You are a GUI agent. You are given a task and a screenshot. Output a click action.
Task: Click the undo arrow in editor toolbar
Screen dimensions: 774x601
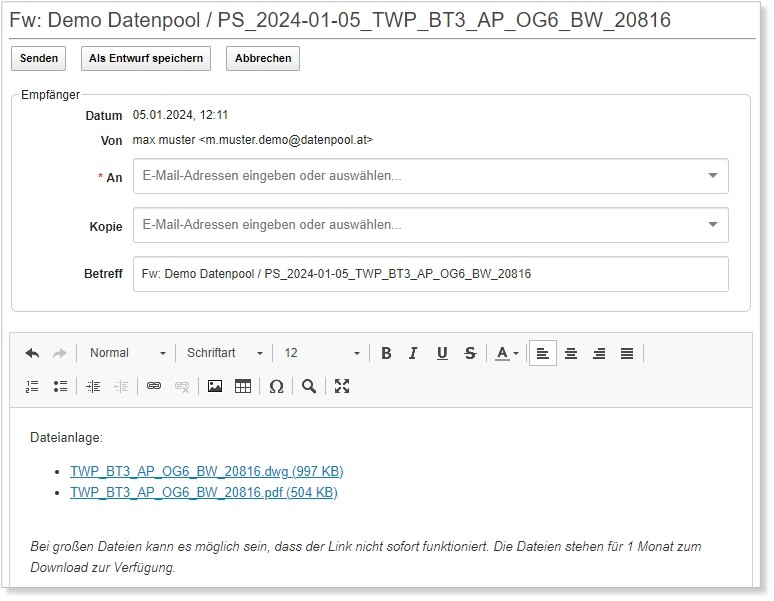32,353
